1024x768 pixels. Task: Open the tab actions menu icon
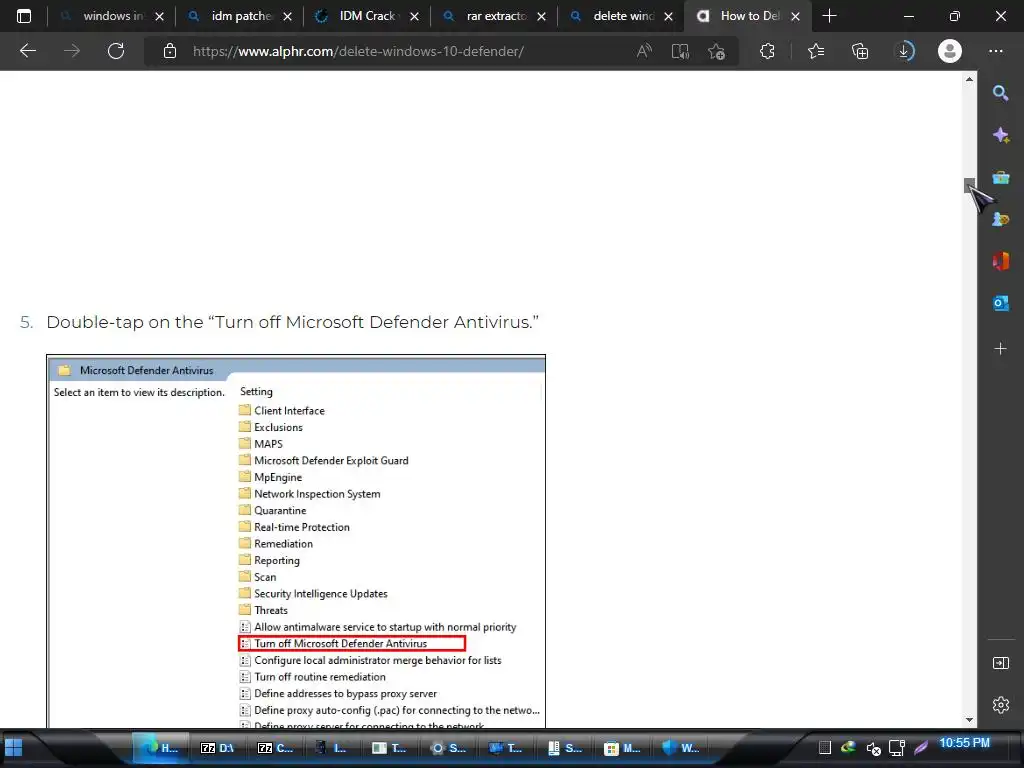[24, 16]
